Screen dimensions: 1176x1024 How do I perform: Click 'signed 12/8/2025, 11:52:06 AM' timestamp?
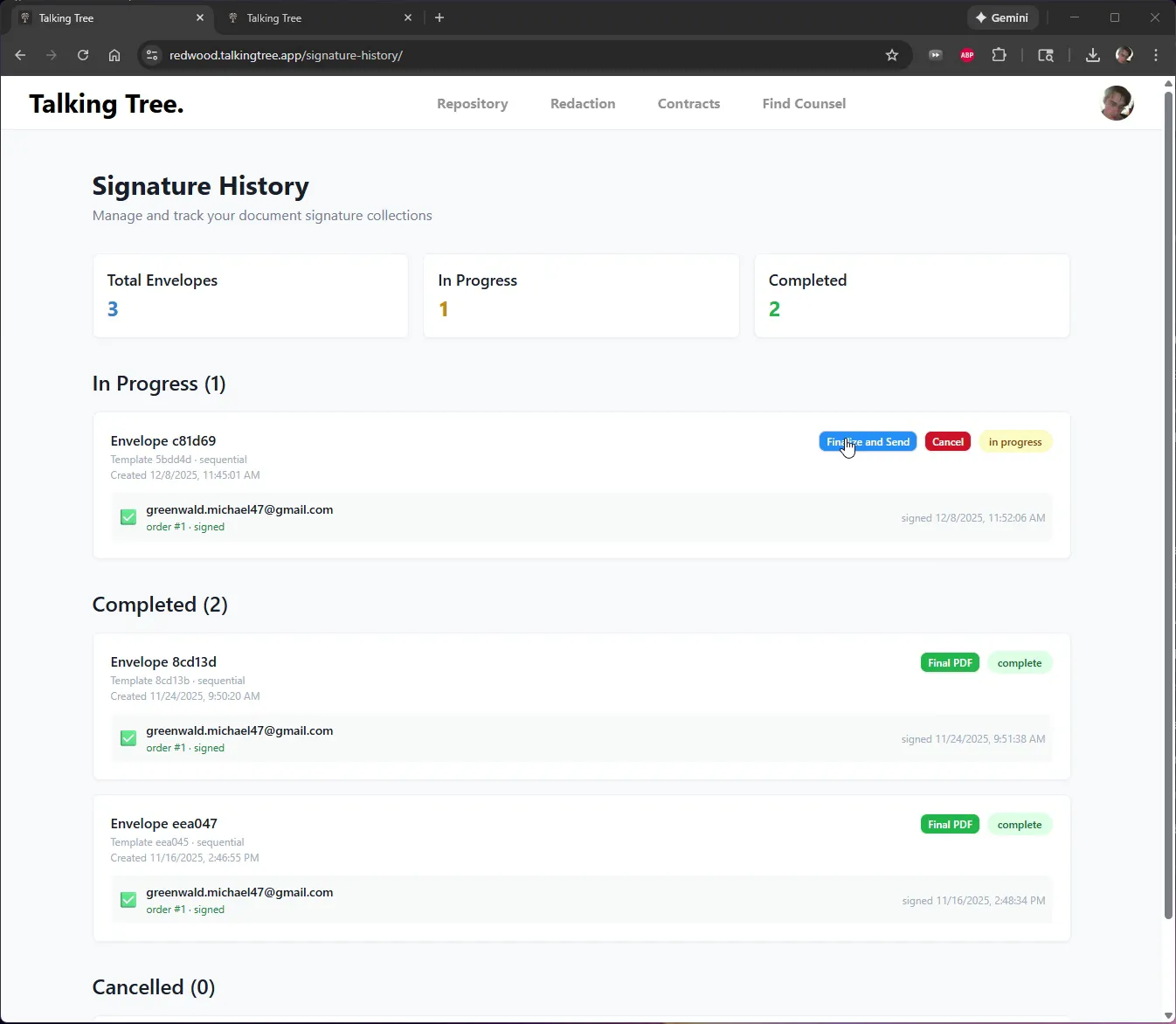(973, 518)
